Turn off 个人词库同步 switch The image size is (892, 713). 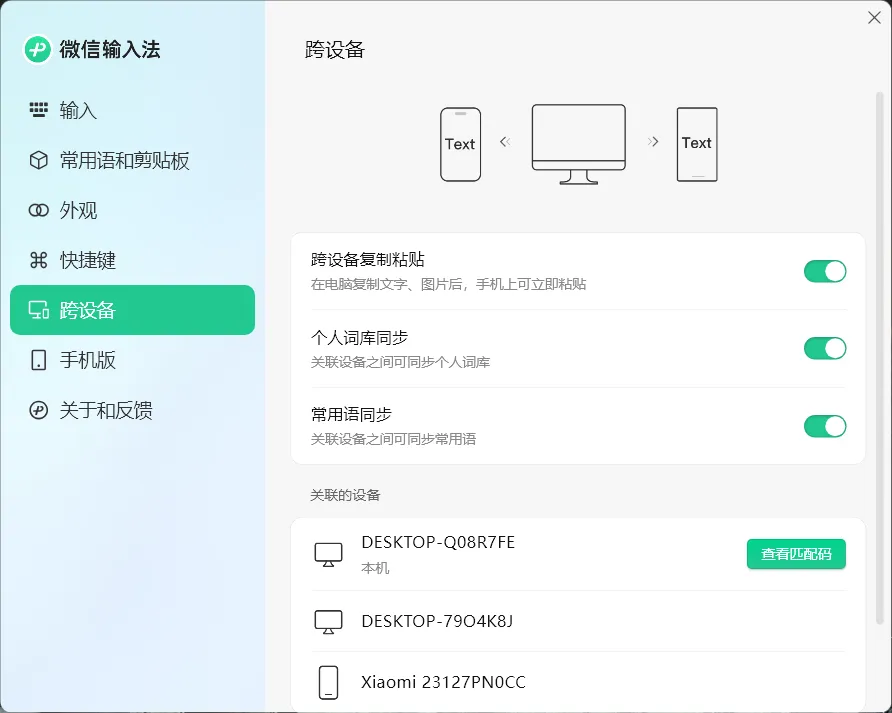click(825, 348)
